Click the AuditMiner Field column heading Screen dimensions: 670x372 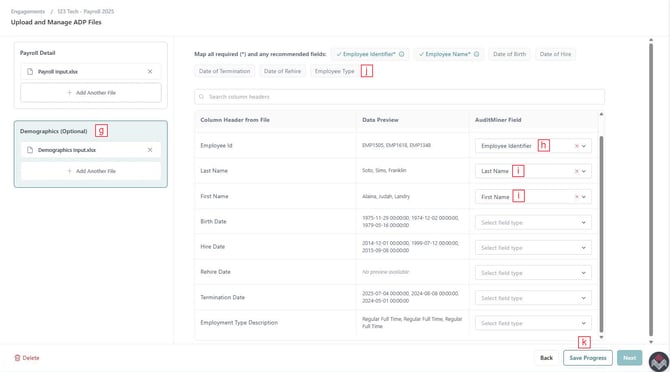point(498,120)
